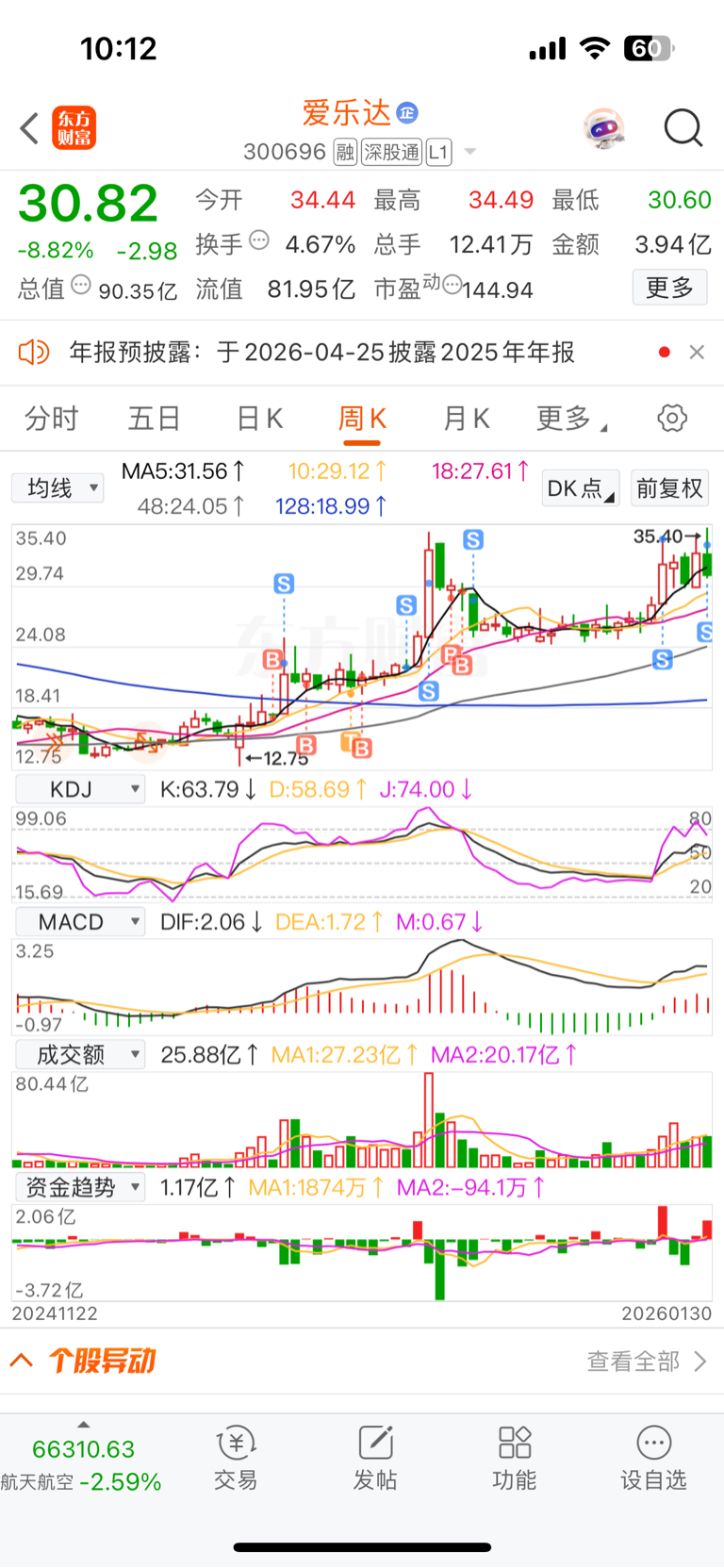Screen dimensions: 724x1568
Task: Tap the K:63.79 value
Action: 208,789
